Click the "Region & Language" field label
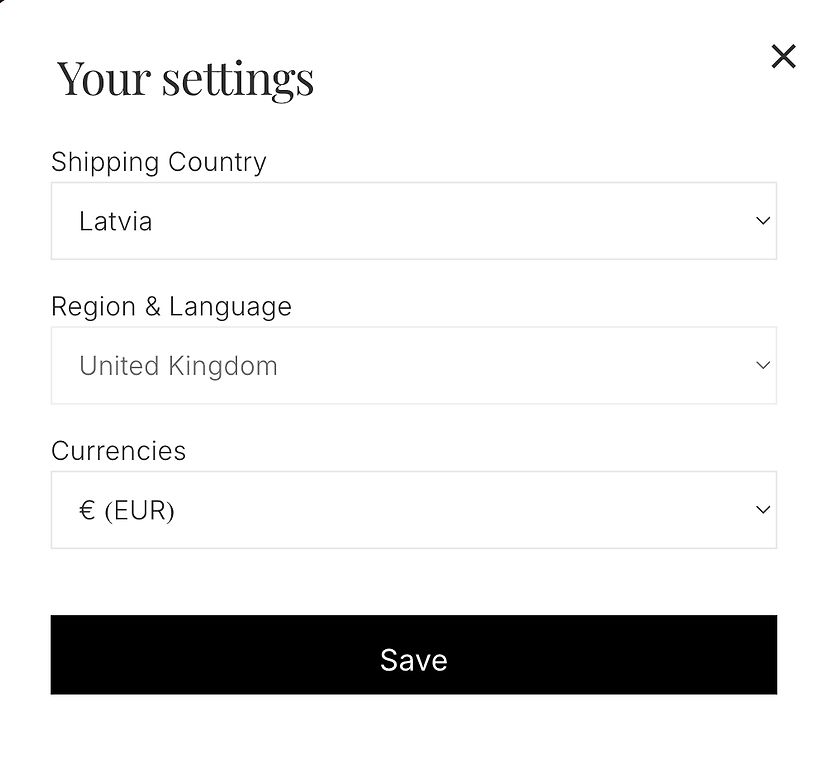823x768 pixels. pyautogui.click(x=171, y=307)
